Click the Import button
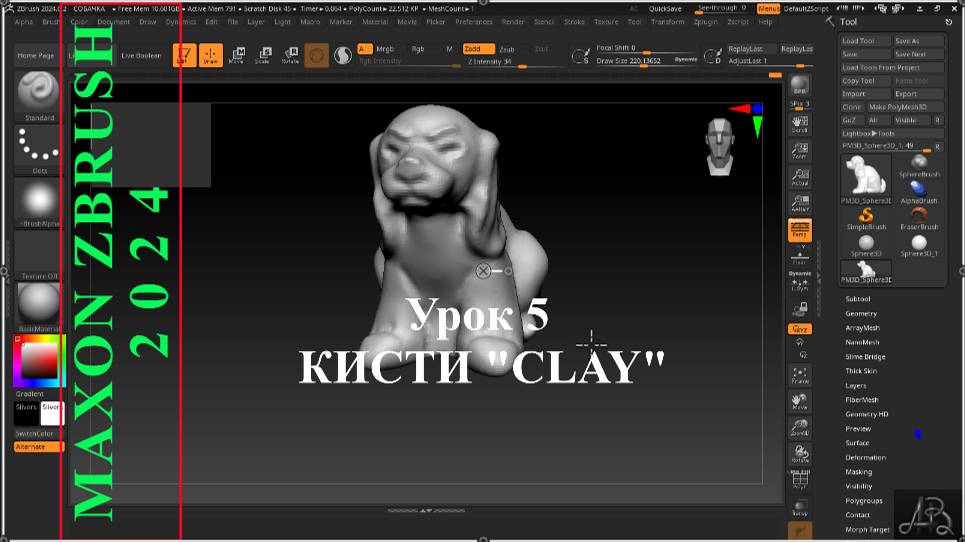The image size is (965, 542). pyautogui.click(x=865, y=94)
